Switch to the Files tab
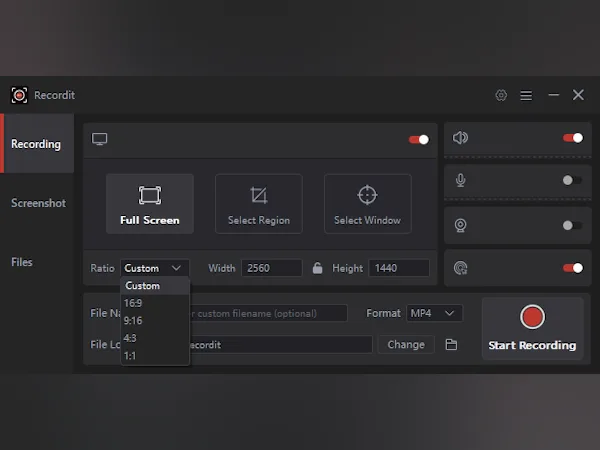Viewport: 600px width, 450px height. (37, 262)
